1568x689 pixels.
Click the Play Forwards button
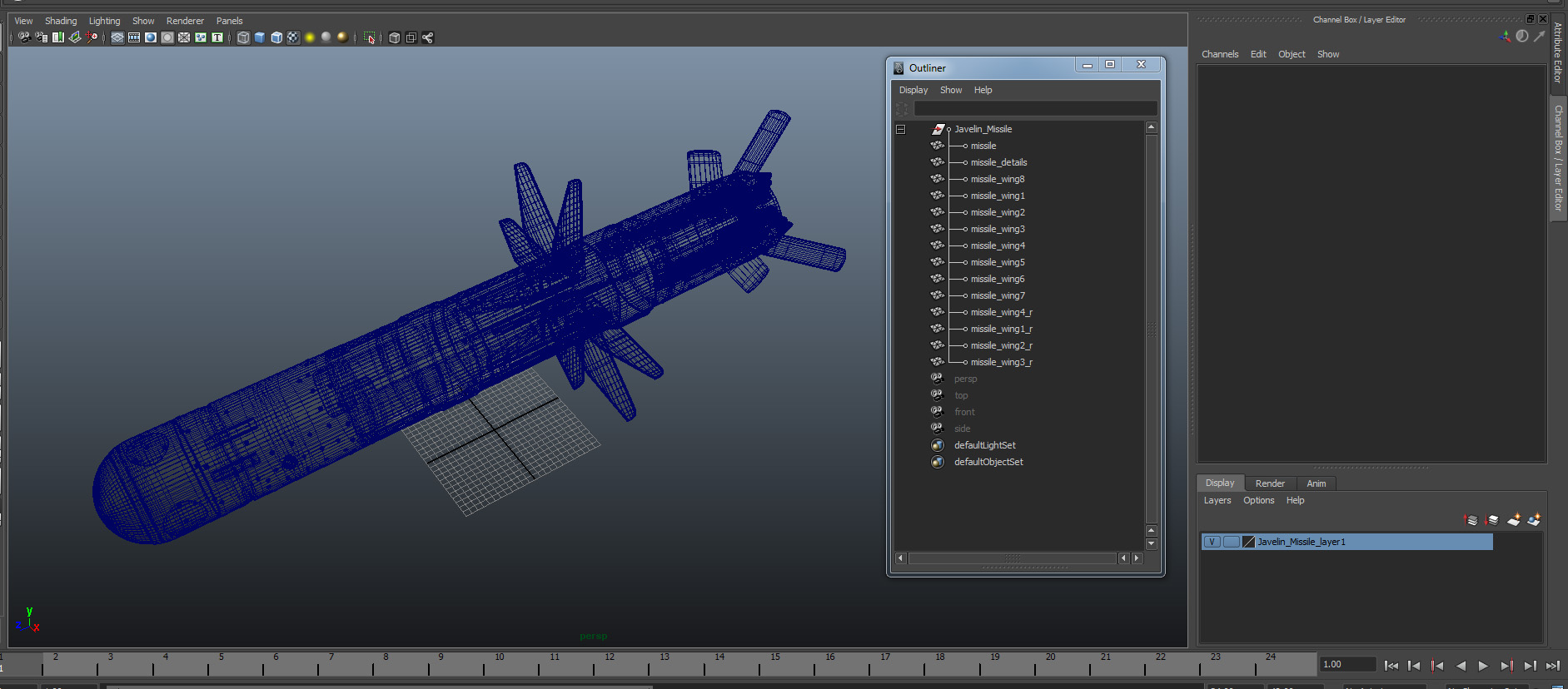point(1483,666)
